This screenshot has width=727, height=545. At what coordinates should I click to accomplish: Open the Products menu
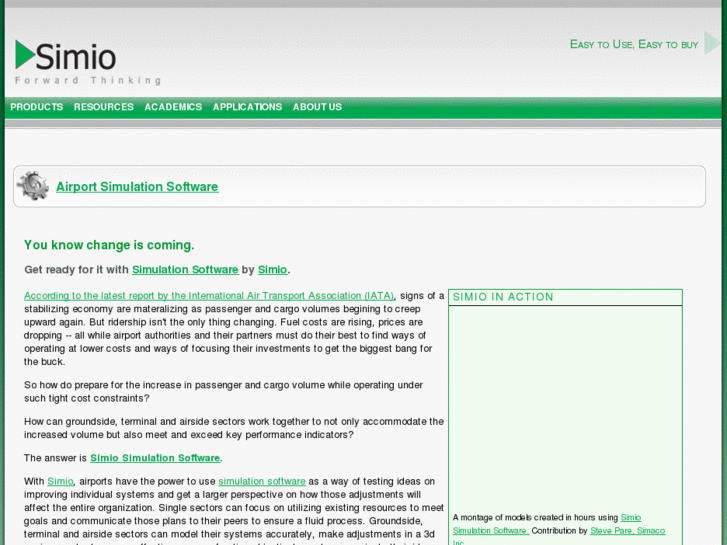coord(37,107)
